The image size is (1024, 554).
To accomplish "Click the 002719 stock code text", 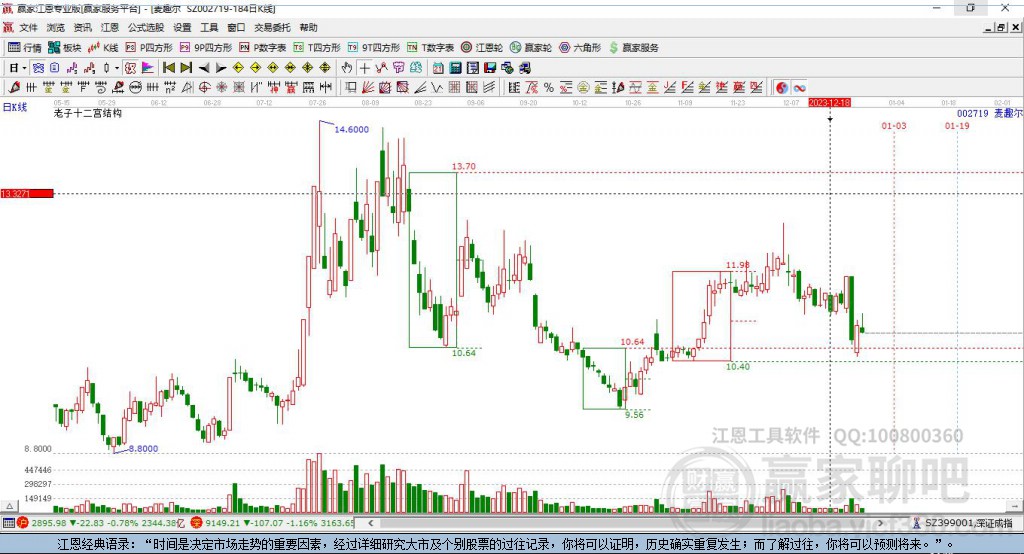I will (x=972, y=114).
